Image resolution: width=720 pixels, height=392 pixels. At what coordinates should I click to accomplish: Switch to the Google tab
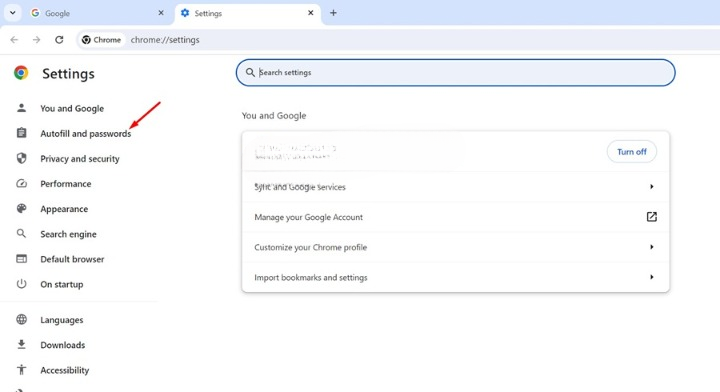tap(97, 13)
